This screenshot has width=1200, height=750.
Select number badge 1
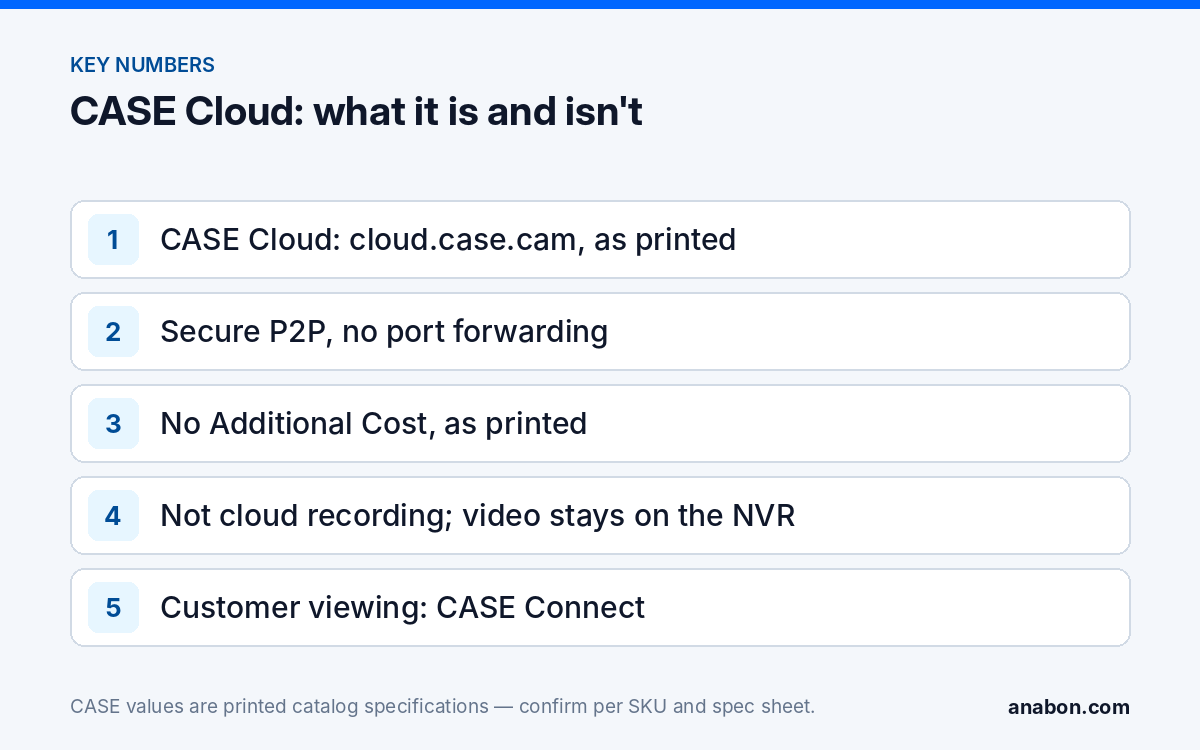[113, 240]
